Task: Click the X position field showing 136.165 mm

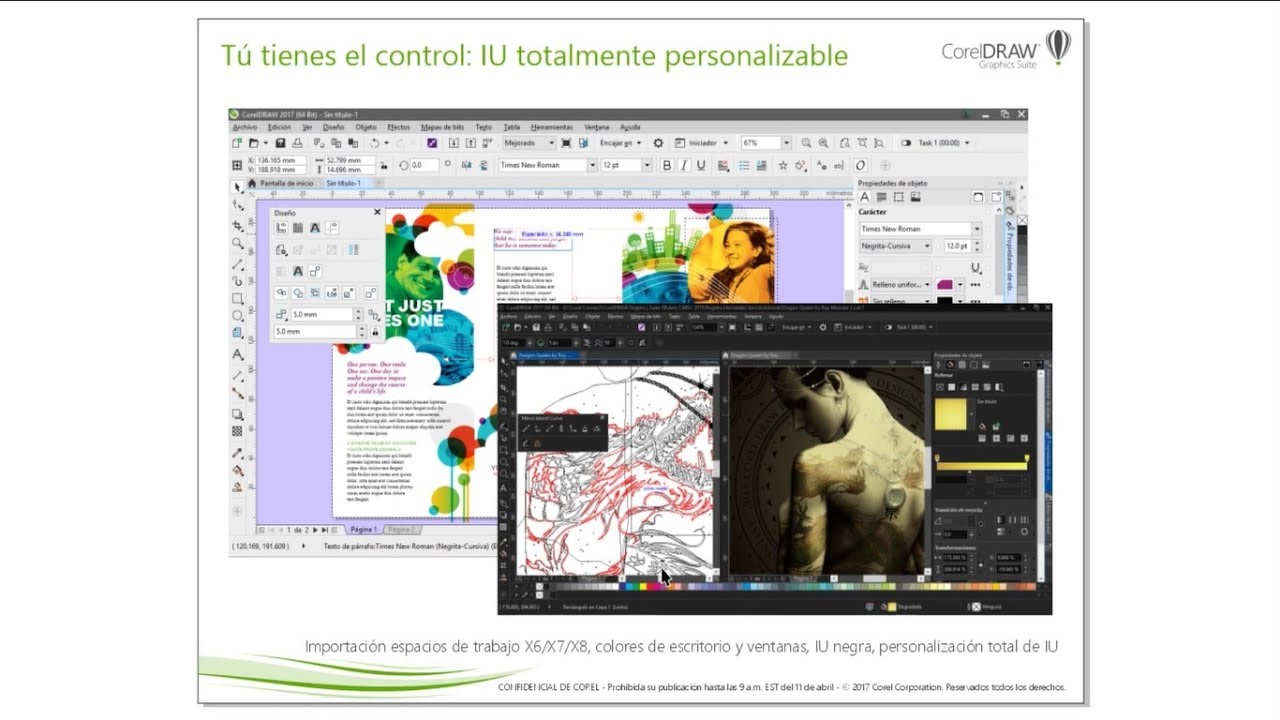Action: [281, 160]
